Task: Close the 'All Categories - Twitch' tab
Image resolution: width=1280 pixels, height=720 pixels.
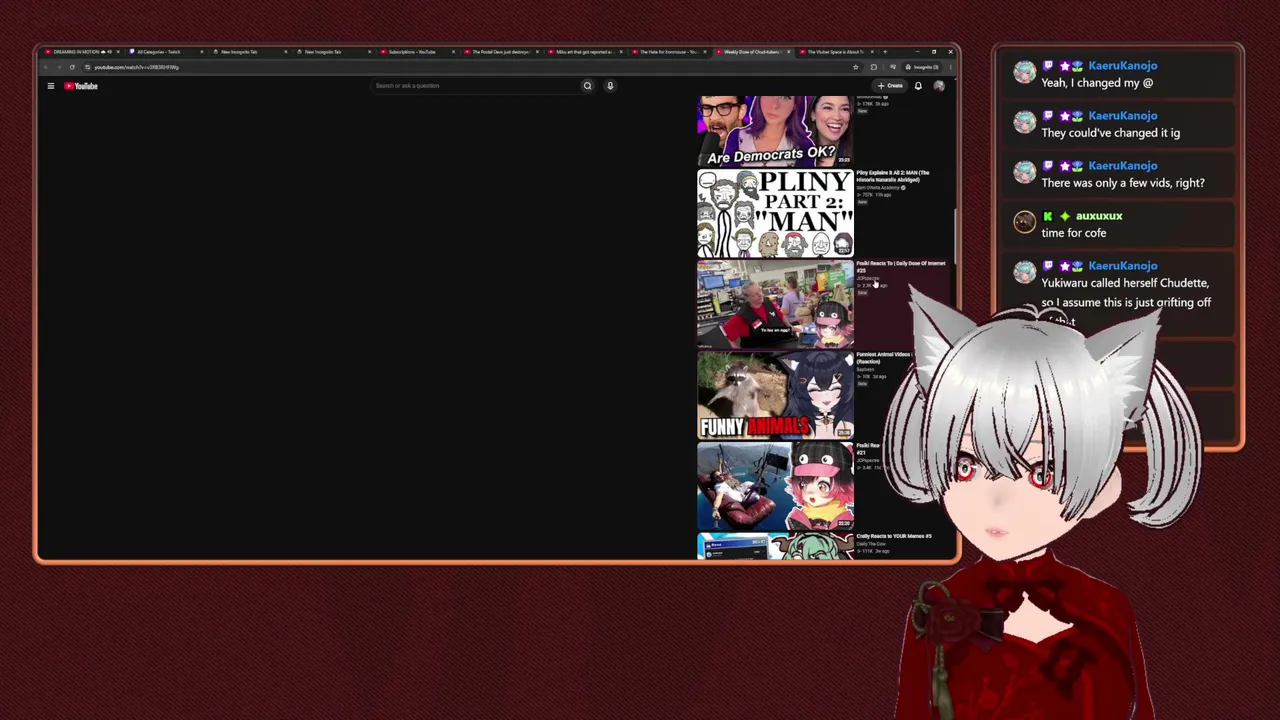Action: point(201,52)
